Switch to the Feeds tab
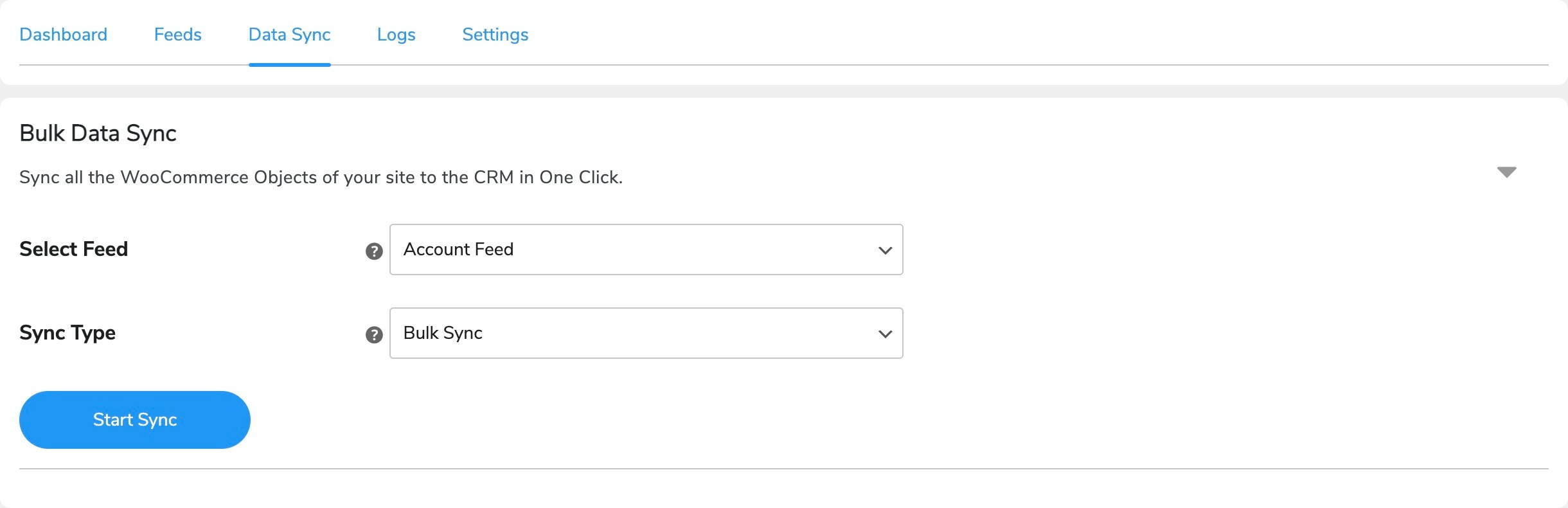This screenshot has width=1568, height=508. click(177, 35)
